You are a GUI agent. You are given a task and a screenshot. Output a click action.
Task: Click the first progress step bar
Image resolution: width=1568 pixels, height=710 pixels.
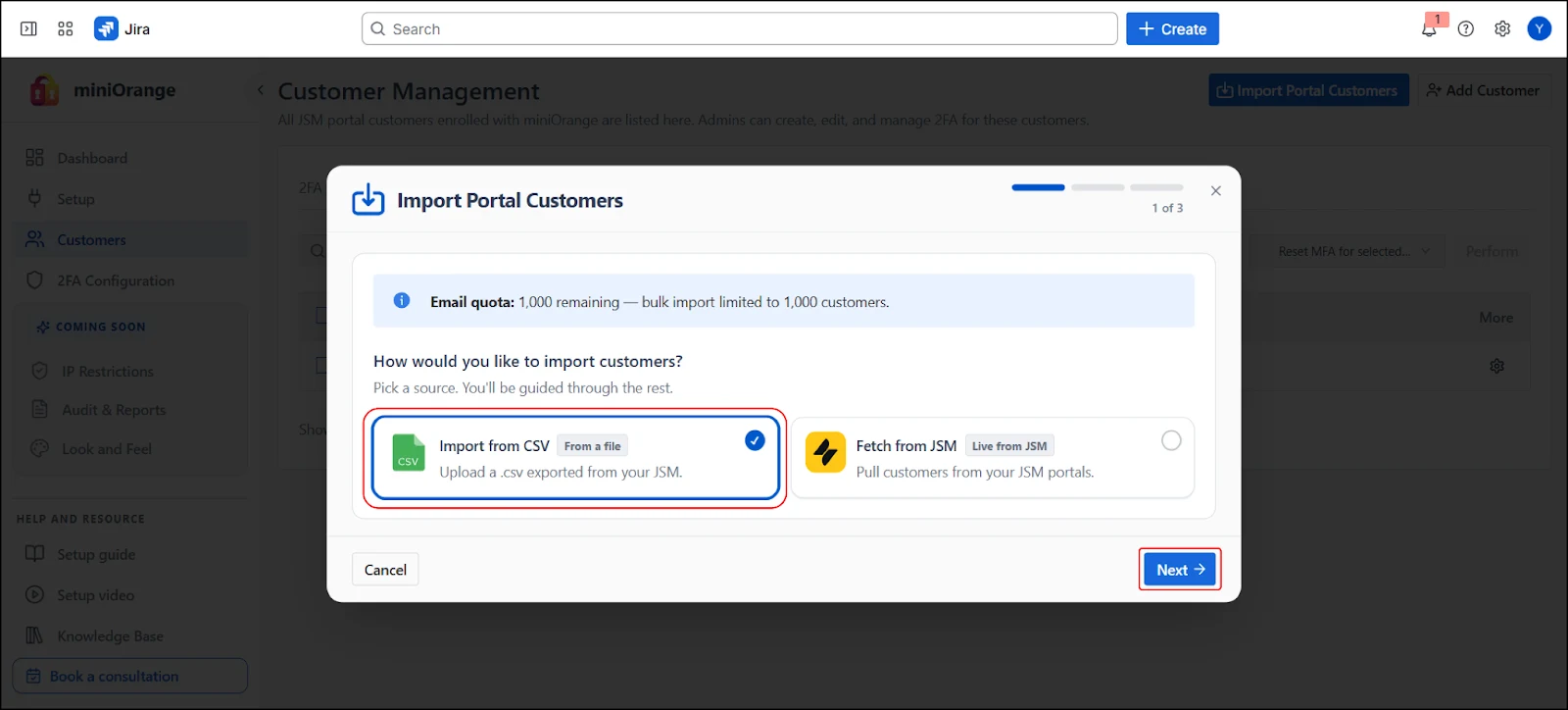(x=1038, y=187)
